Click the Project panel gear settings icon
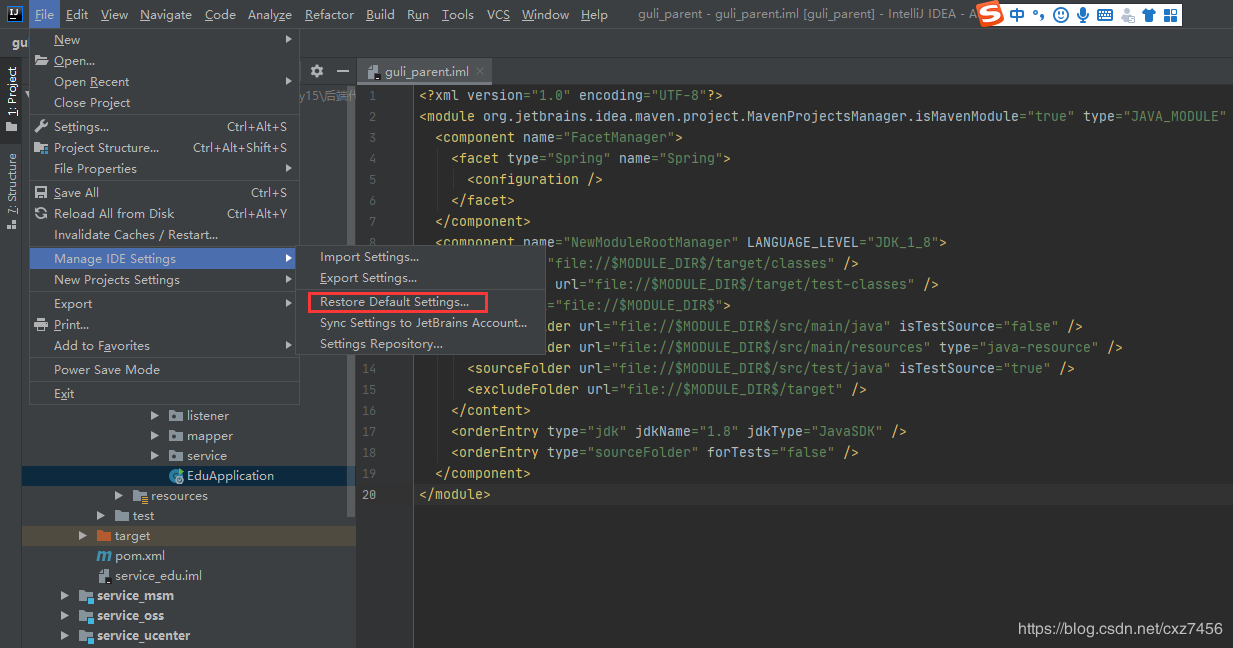This screenshot has width=1233, height=648. [x=317, y=71]
